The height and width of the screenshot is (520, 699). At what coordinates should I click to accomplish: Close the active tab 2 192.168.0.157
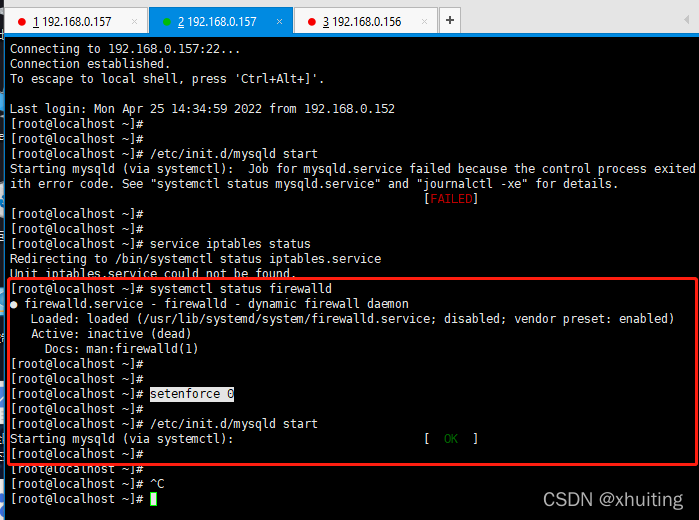280,21
